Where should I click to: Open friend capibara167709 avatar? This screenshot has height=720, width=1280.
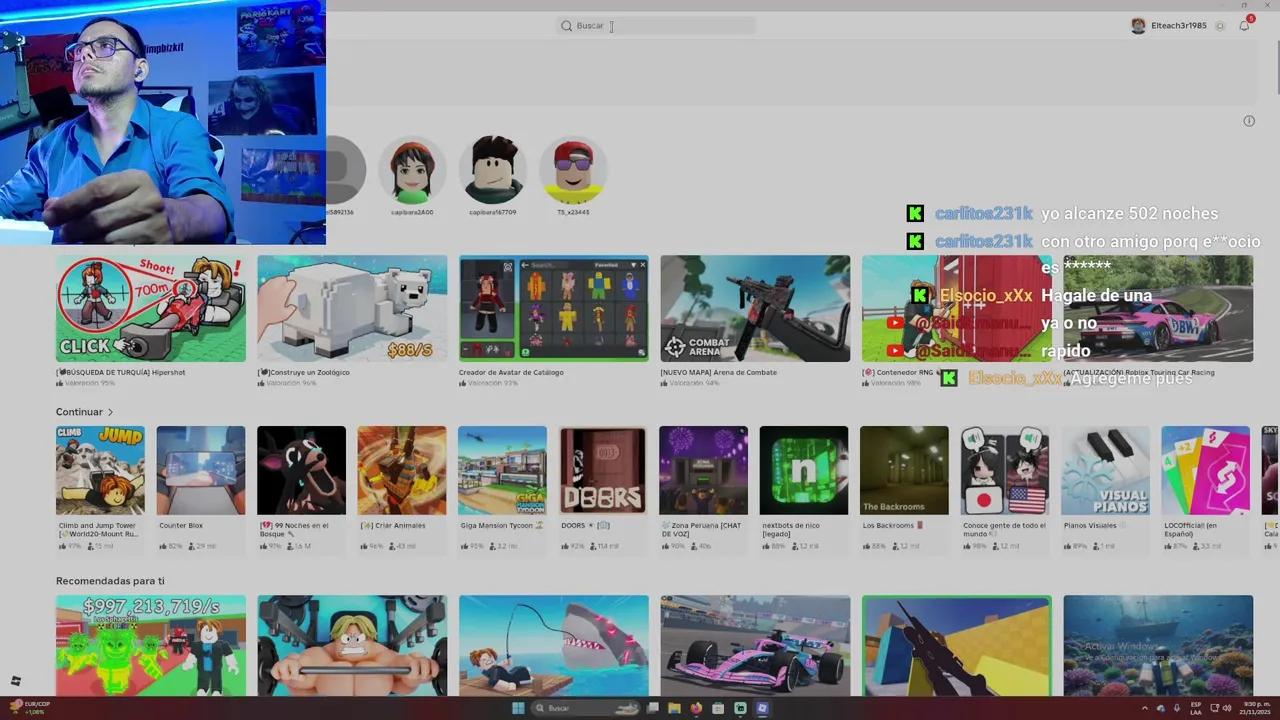pyautogui.click(x=493, y=170)
